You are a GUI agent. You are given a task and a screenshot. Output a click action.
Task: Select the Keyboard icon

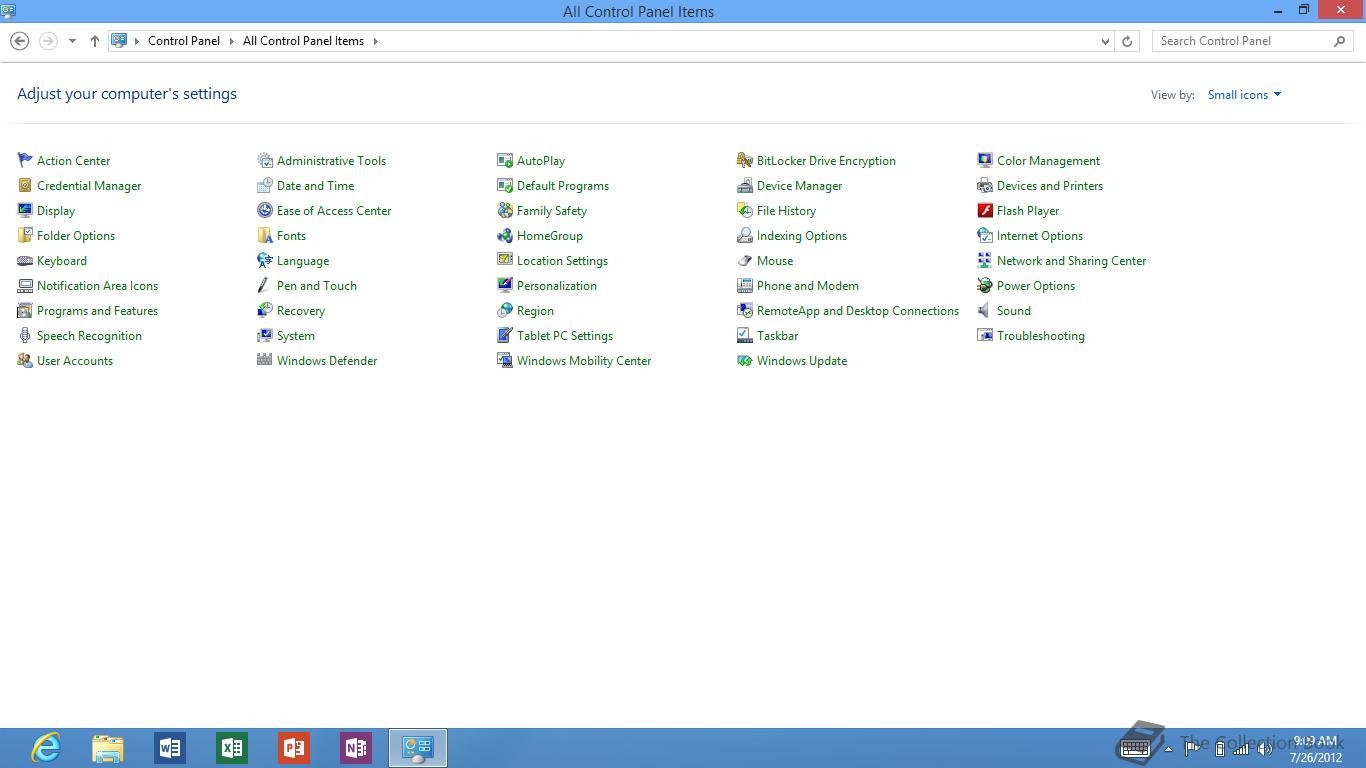point(25,260)
